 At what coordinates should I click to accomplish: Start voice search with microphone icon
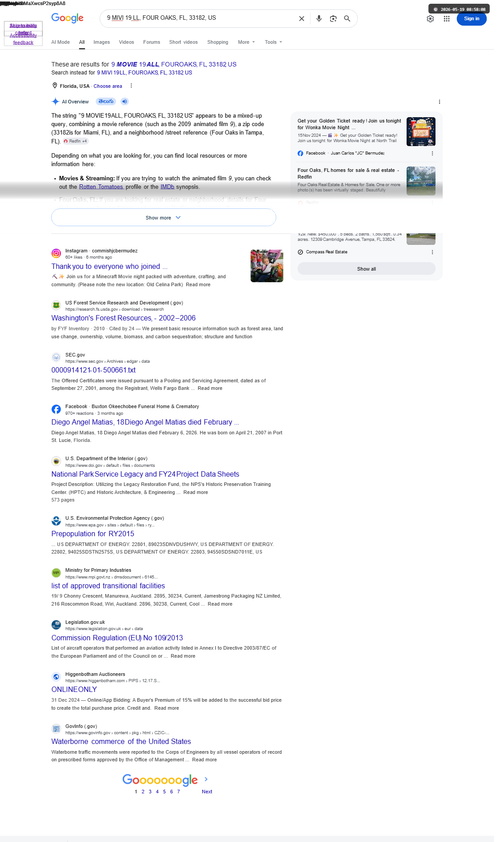coord(318,18)
